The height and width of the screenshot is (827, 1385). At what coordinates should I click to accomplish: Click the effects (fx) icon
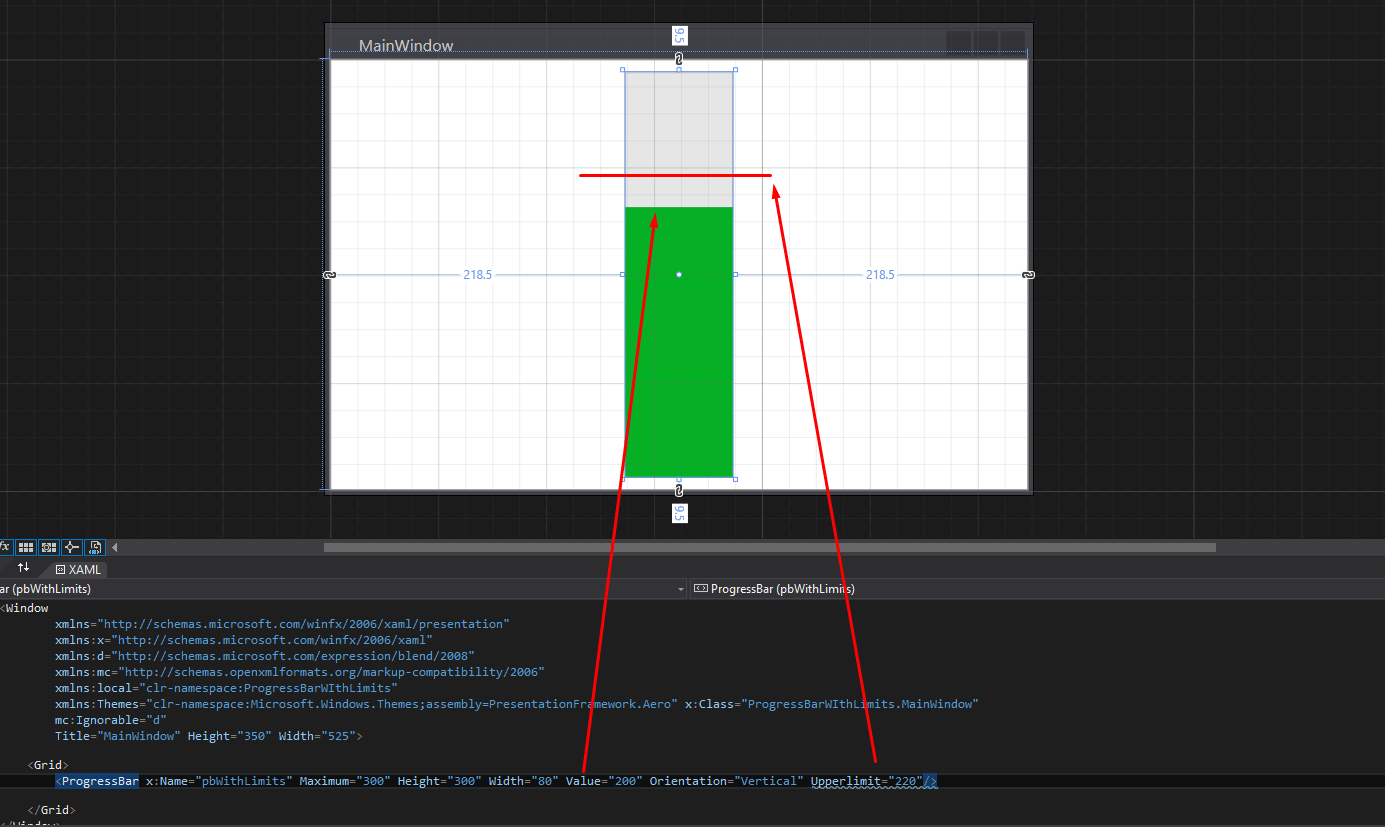coord(5,547)
